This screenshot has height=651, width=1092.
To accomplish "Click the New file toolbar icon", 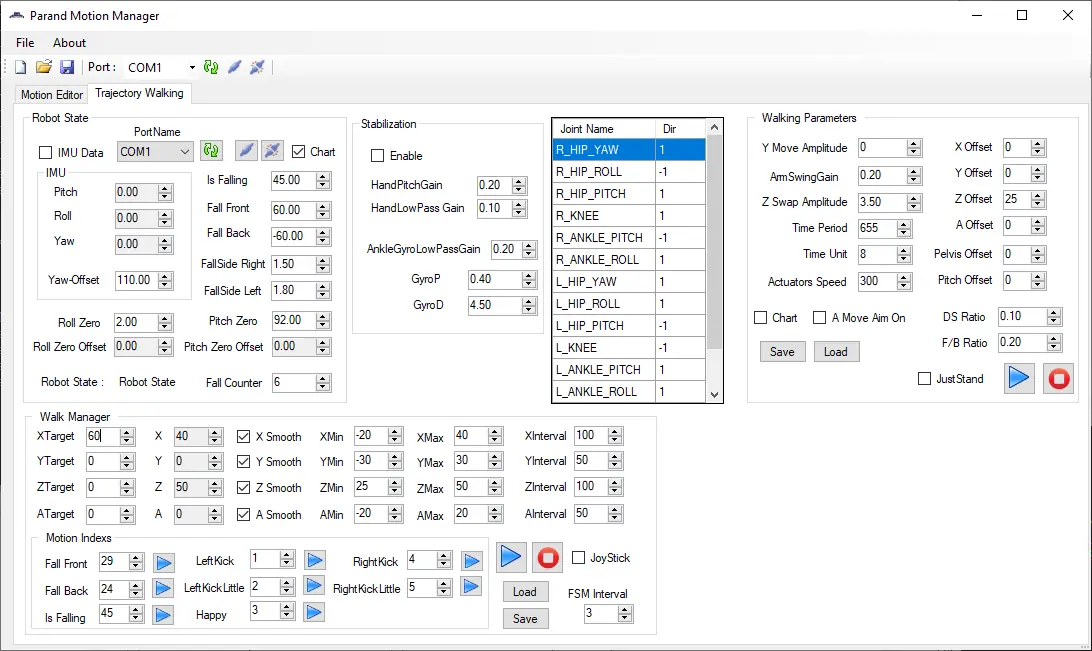I will click(x=21, y=67).
